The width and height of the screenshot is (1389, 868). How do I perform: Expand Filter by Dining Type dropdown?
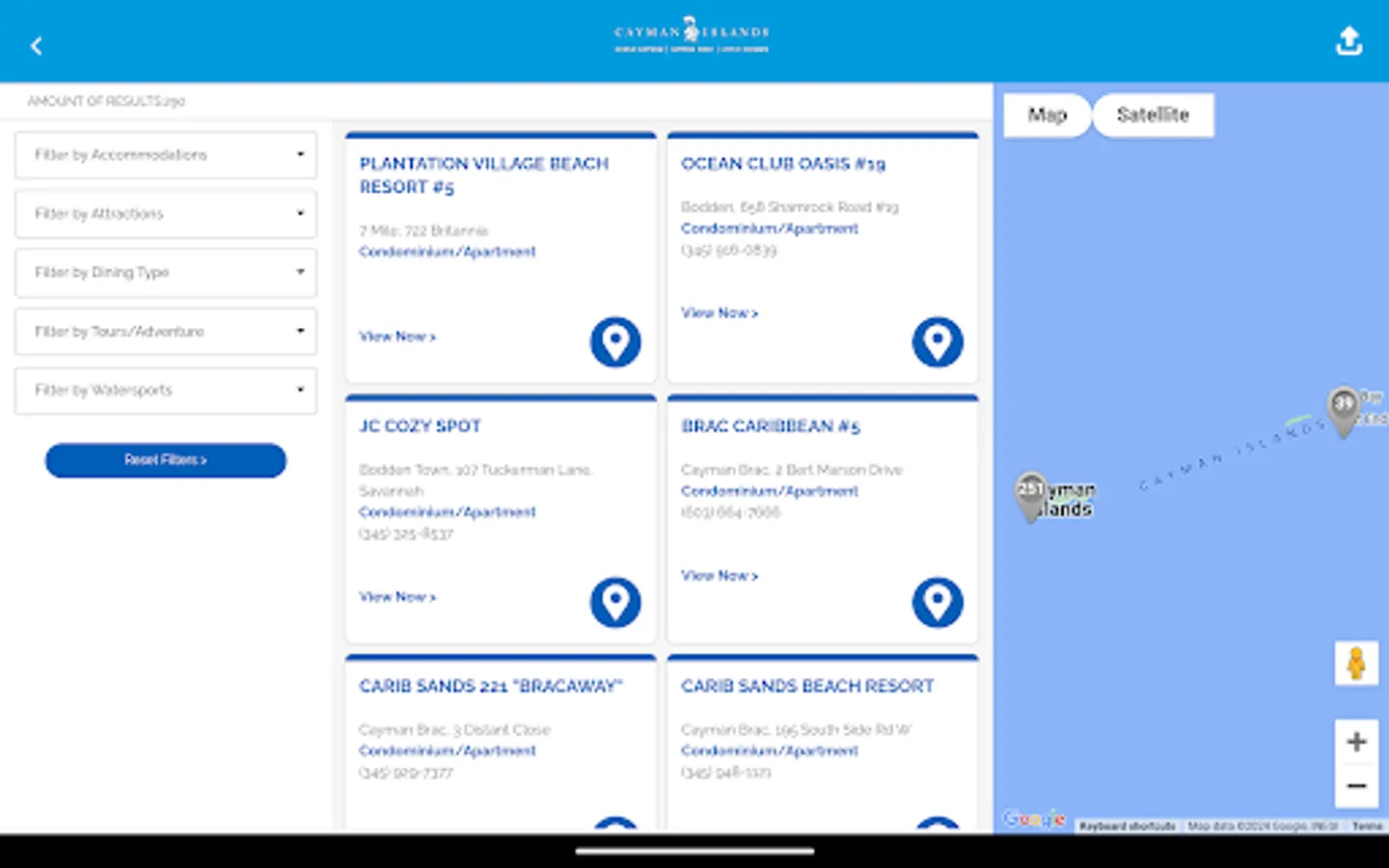tap(166, 273)
